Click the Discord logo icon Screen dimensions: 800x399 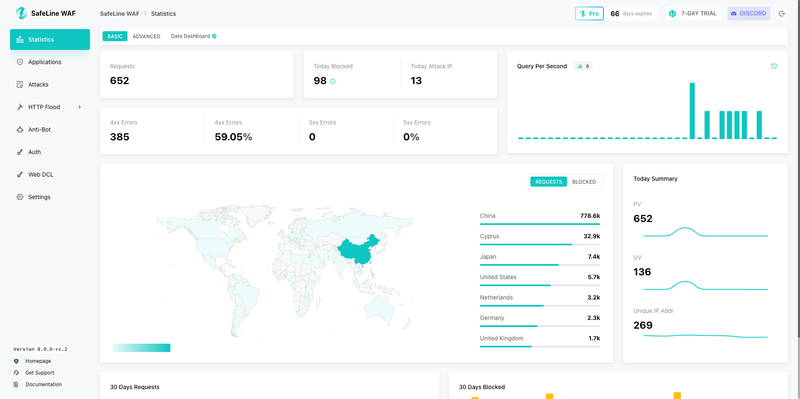pyautogui.click(x=734, y=14)
